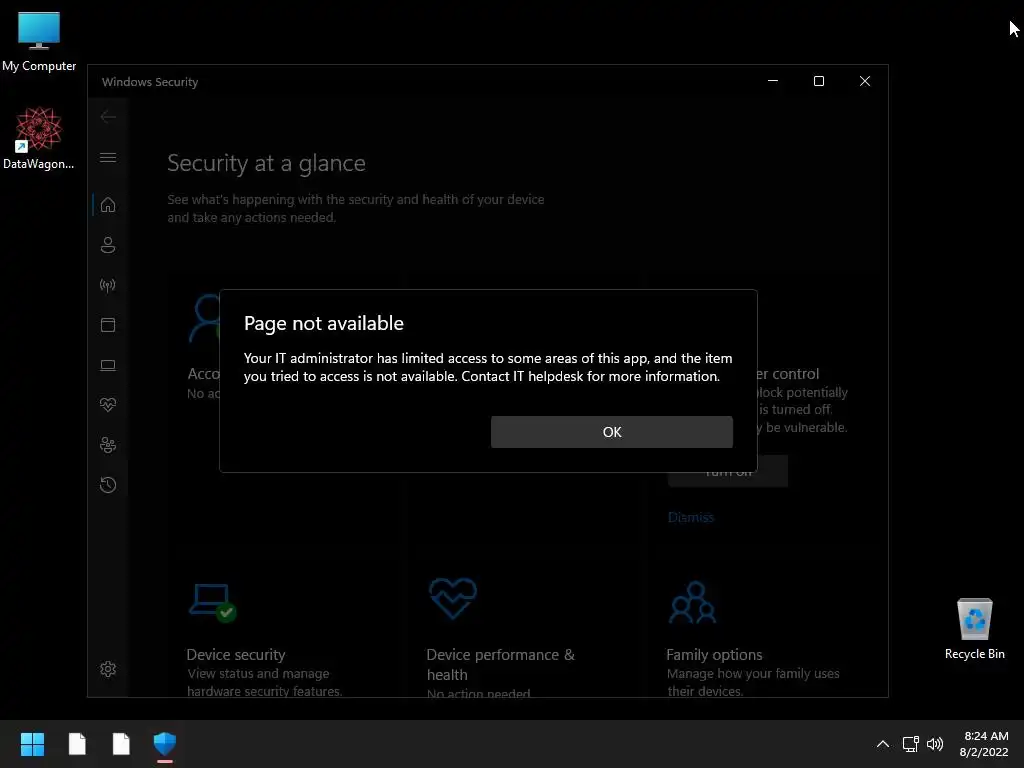Open the Windows Start button
The height and width of the screenshot is (768, 1024).
[x=32, y=744]
